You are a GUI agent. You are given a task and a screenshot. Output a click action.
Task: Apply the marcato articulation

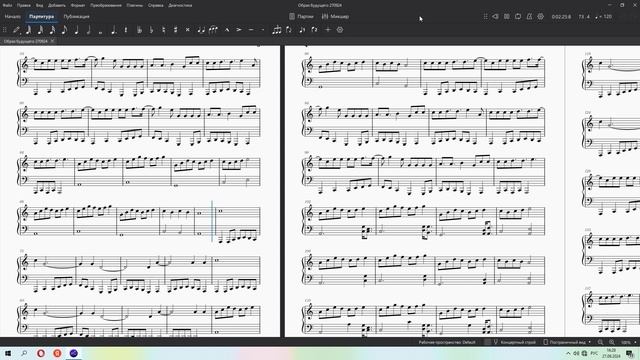tap(227, 29)
